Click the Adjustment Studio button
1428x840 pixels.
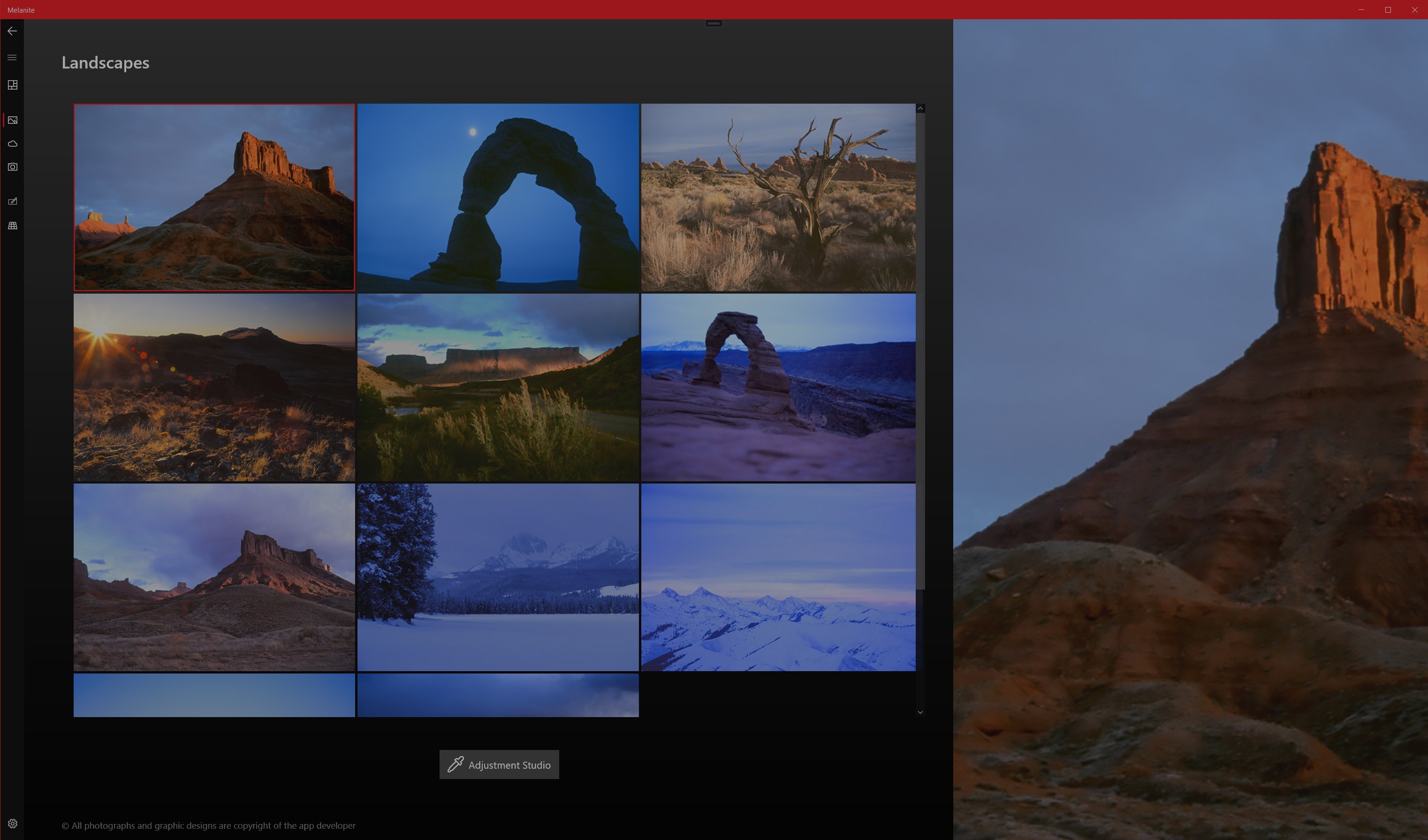(499, 764)
